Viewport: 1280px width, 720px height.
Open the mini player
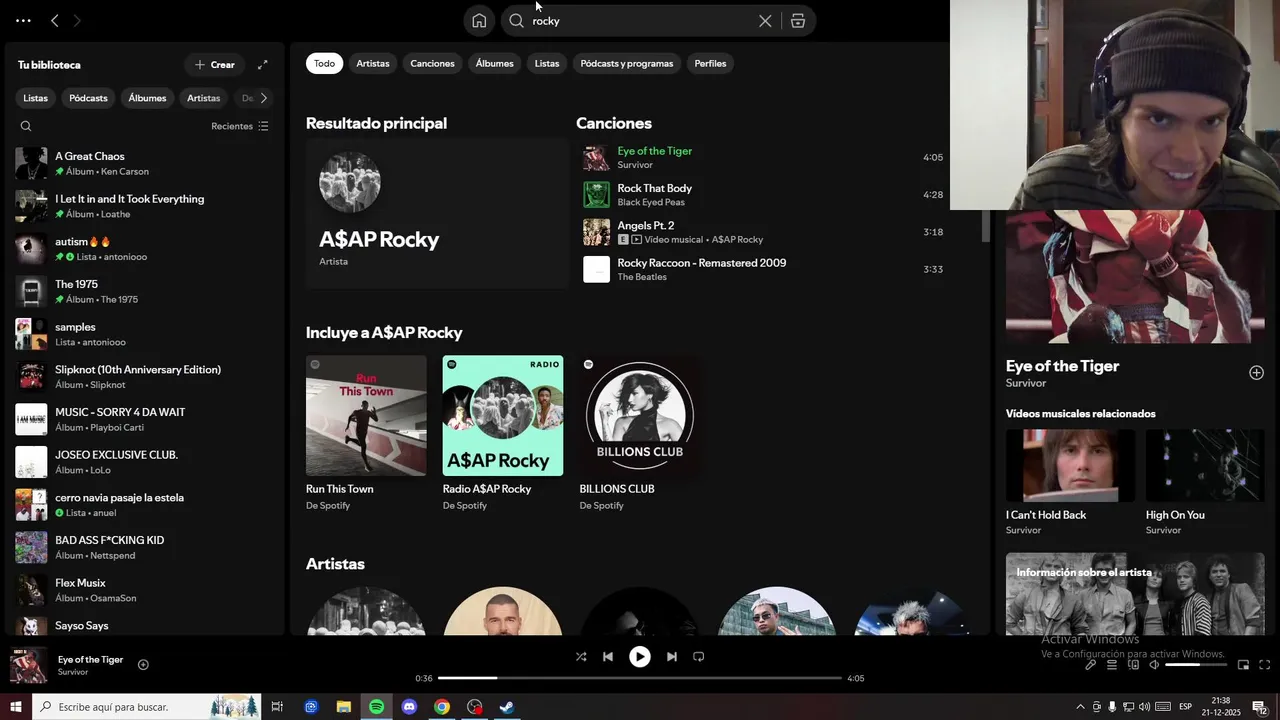click(1243, 665)
